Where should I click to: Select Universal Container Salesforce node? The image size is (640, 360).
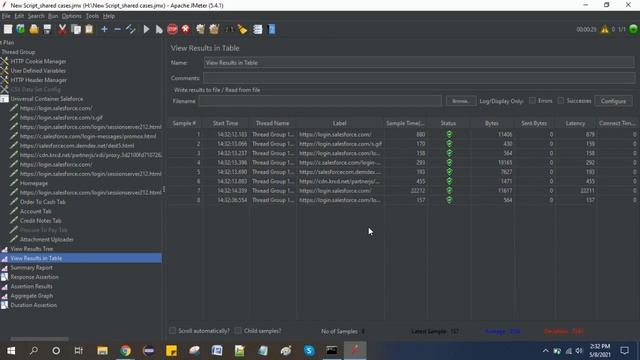(47, 99)
